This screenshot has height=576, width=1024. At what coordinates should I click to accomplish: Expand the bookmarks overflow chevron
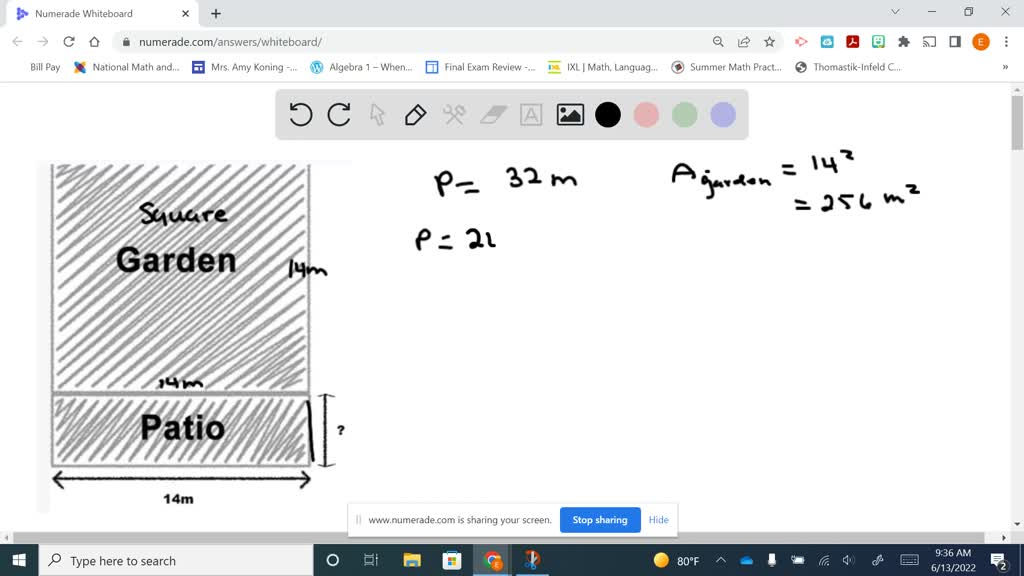(x=1005, y=67)
